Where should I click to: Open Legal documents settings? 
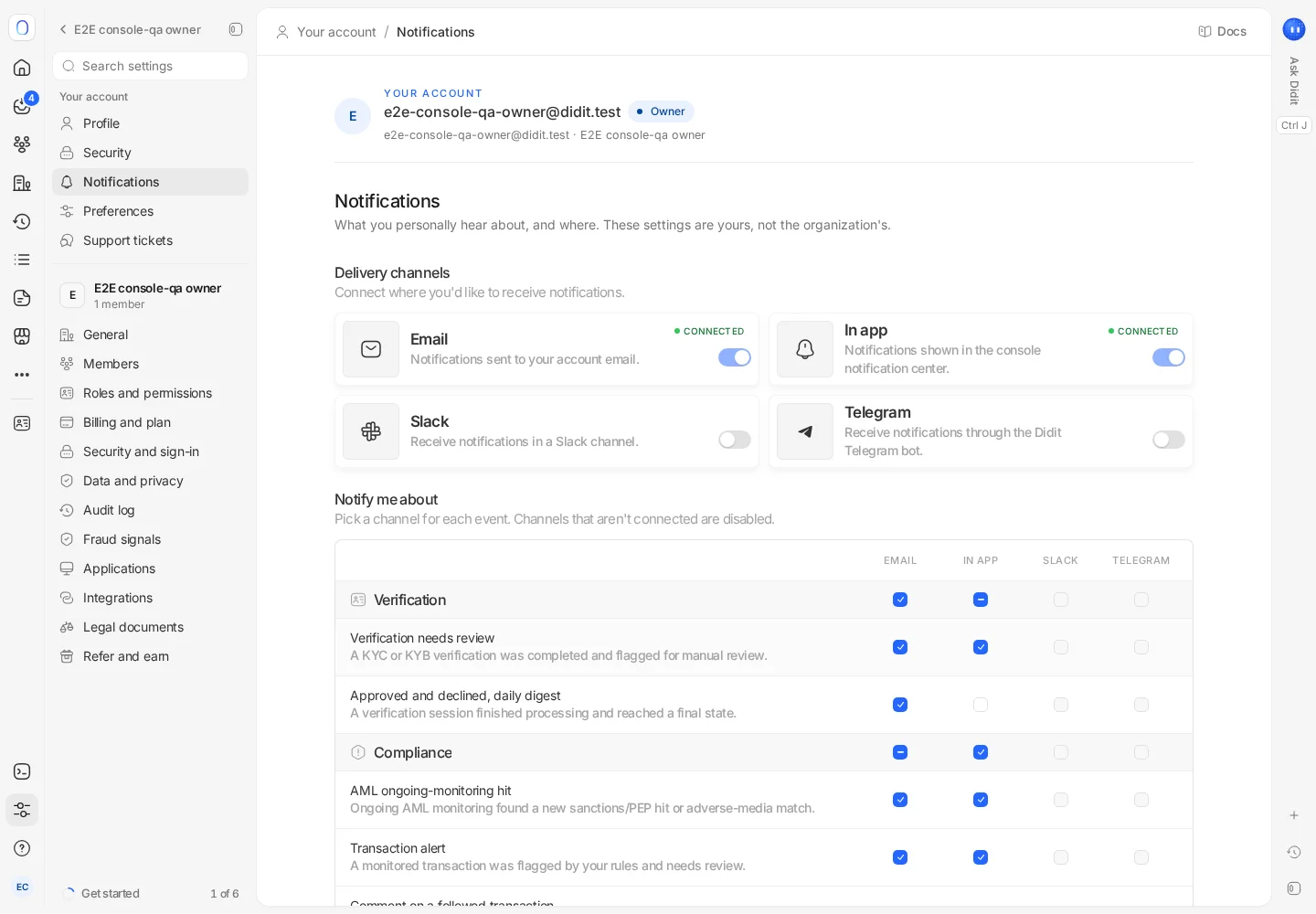coord(150,627)
